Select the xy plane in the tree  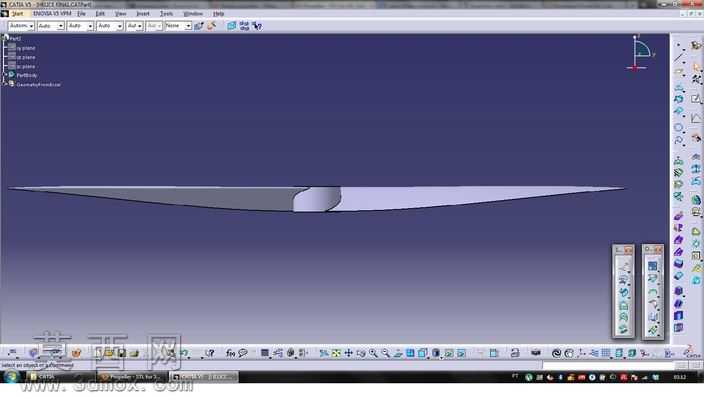(26, 48)
